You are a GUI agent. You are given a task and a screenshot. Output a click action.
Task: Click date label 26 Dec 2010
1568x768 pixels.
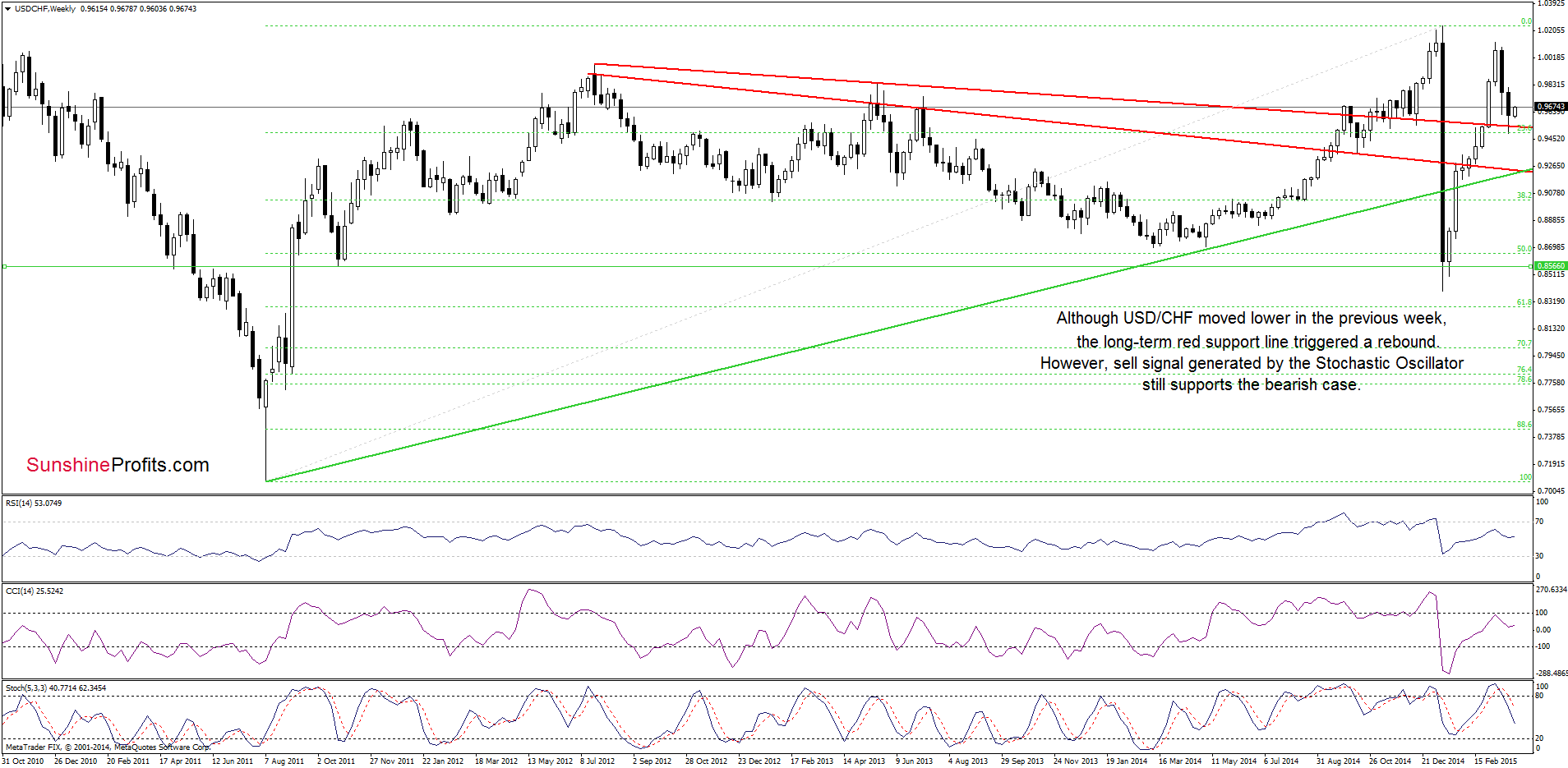(x=76, y=761)
